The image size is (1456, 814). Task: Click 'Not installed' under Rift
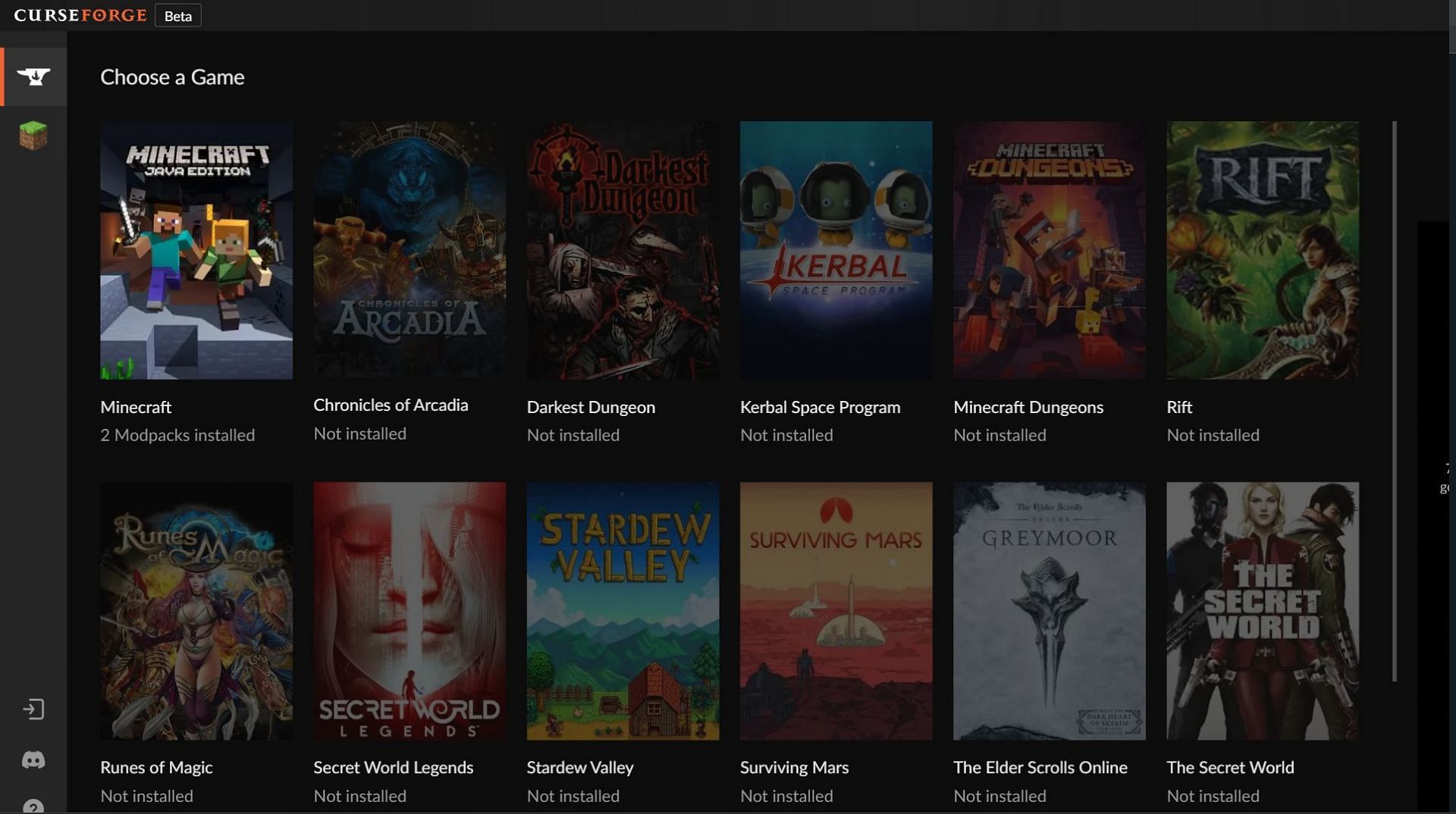1213,435
